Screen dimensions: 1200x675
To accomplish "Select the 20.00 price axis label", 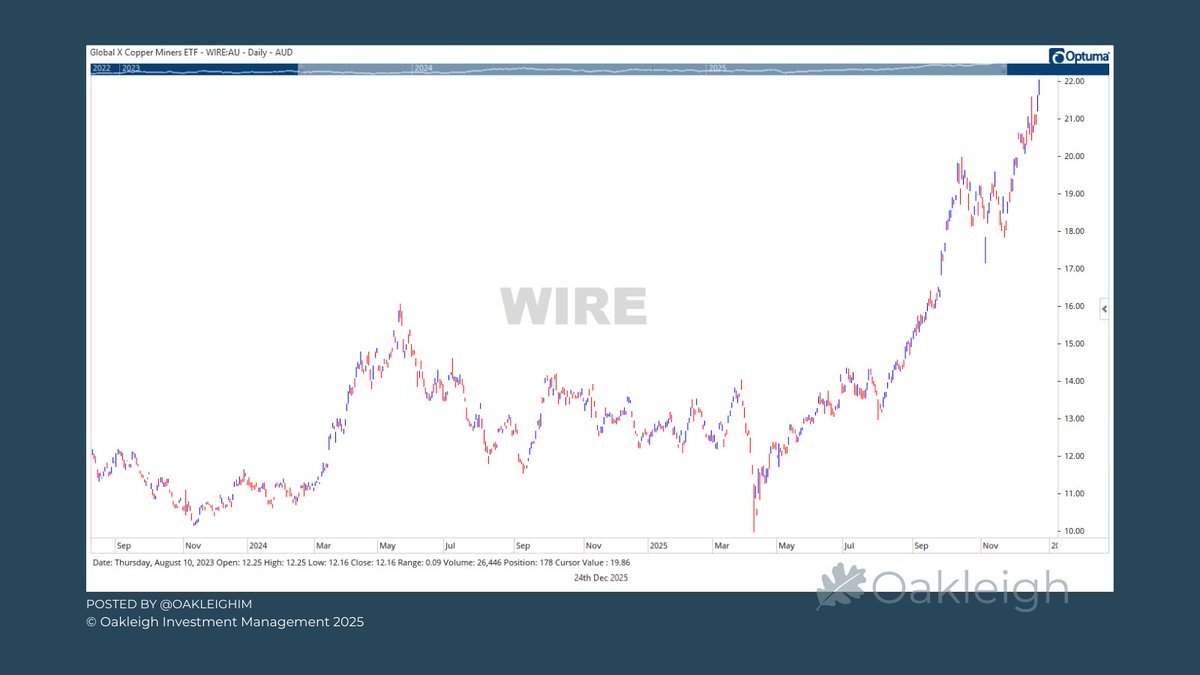I will [1074, 157].
